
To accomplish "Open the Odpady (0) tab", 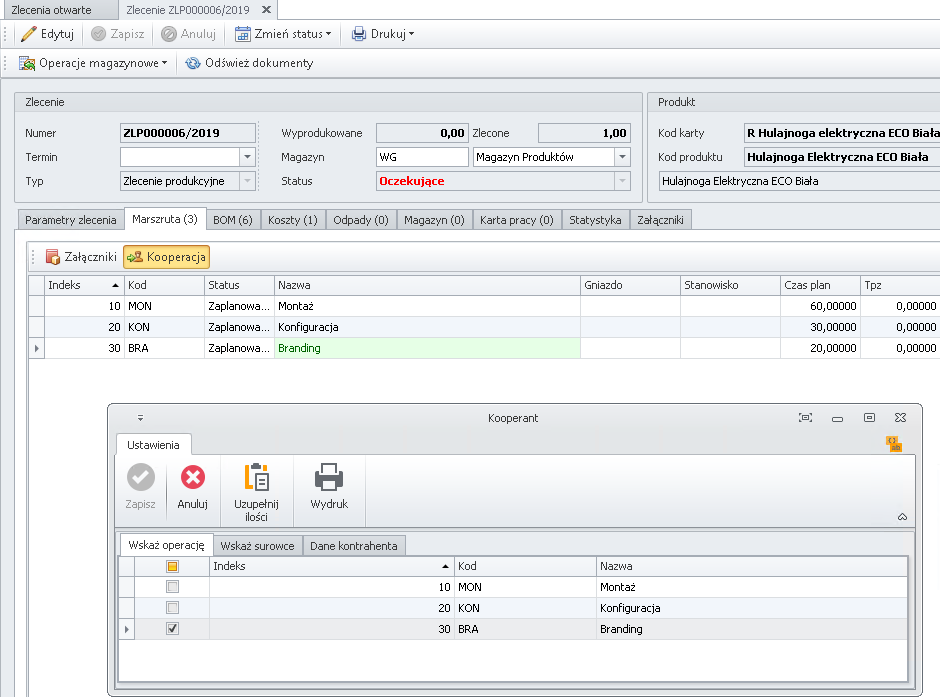I will tap(361, 220).
